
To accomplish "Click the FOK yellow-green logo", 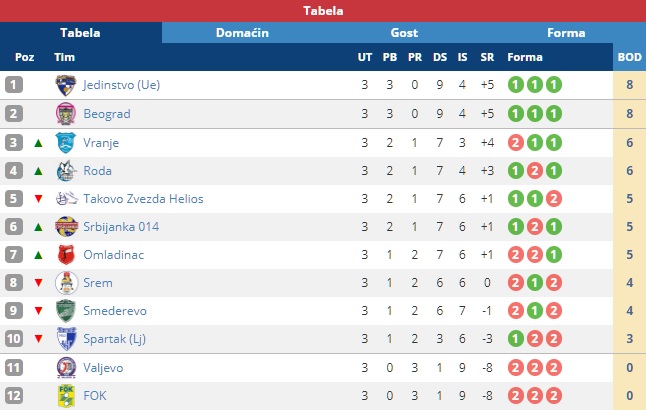I will click(x=66, y=396).
